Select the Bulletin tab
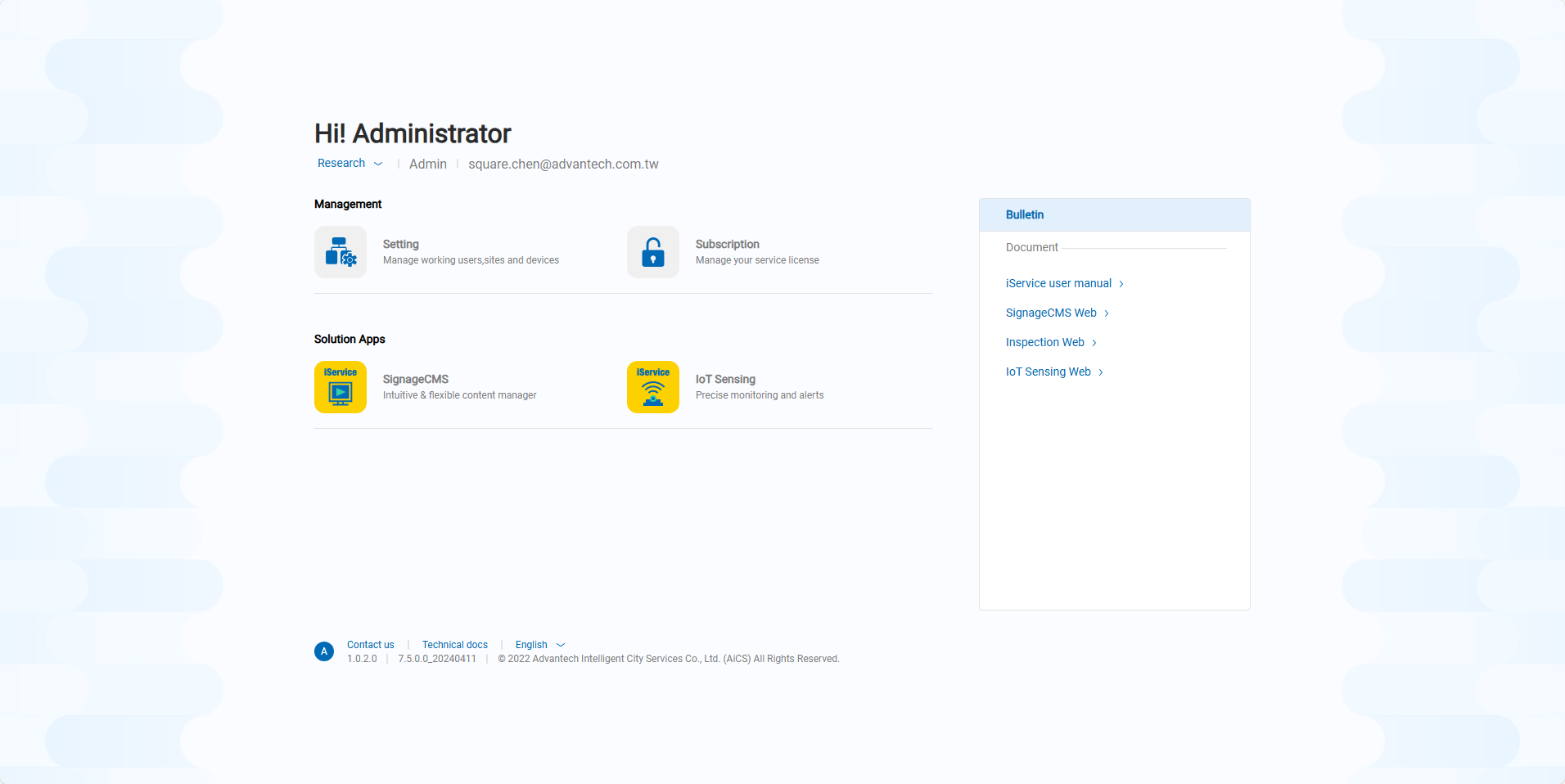The image size is (1565, 784). click(1025, 214)
